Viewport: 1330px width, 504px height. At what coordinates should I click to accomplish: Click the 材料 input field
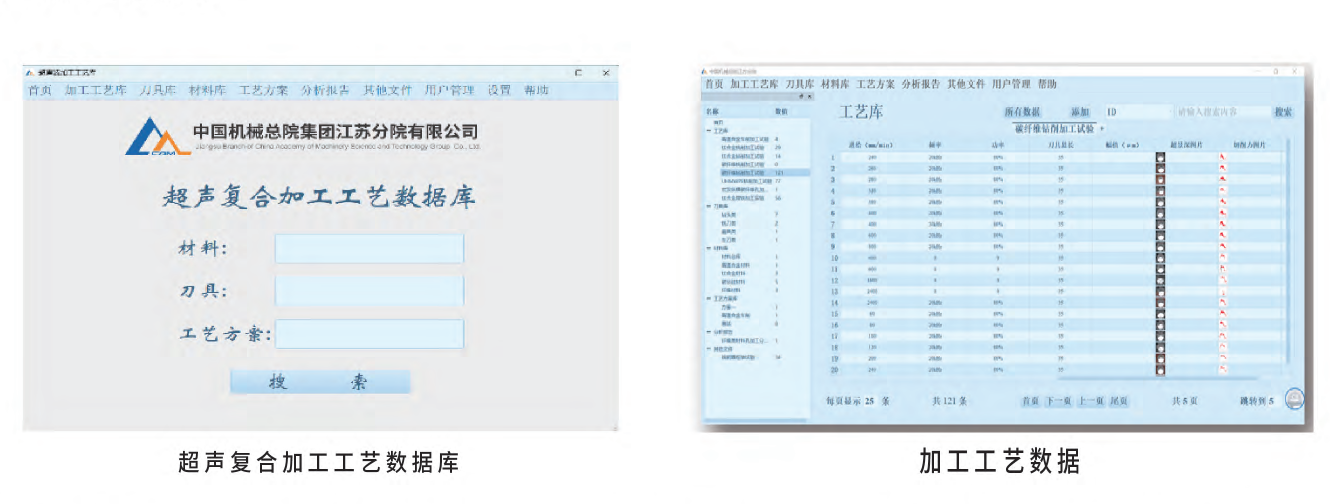tap(369, 249)
